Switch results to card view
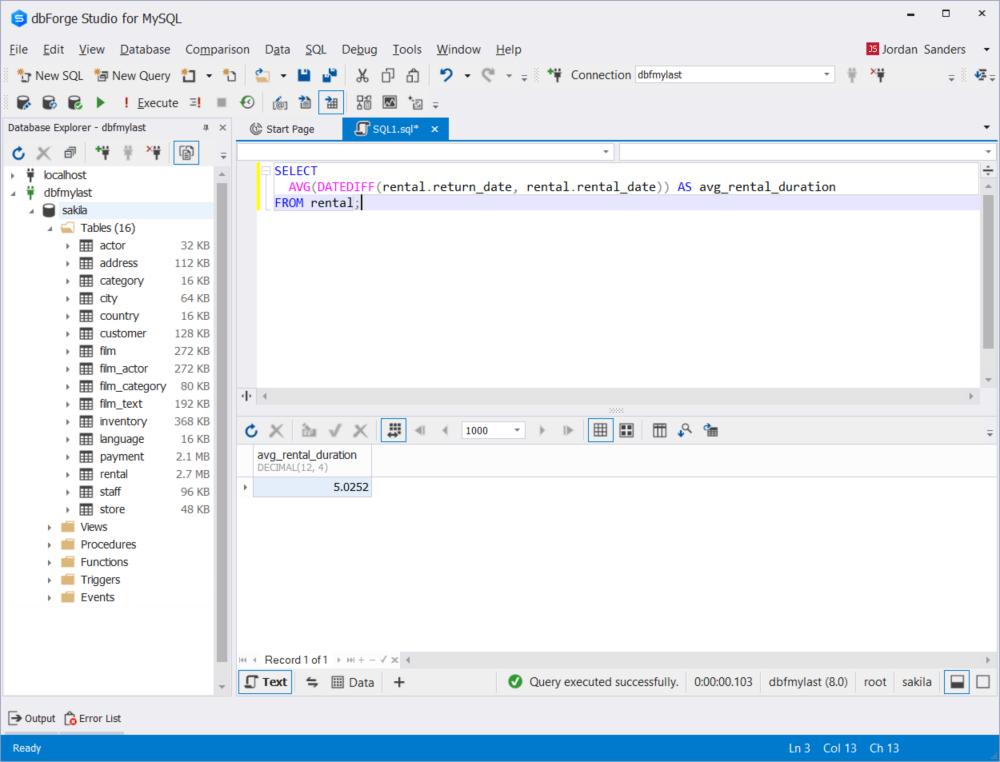Image resolution: width=1000 pixels, height=762 pixels. pyautogui.click(x=627, y=430)
